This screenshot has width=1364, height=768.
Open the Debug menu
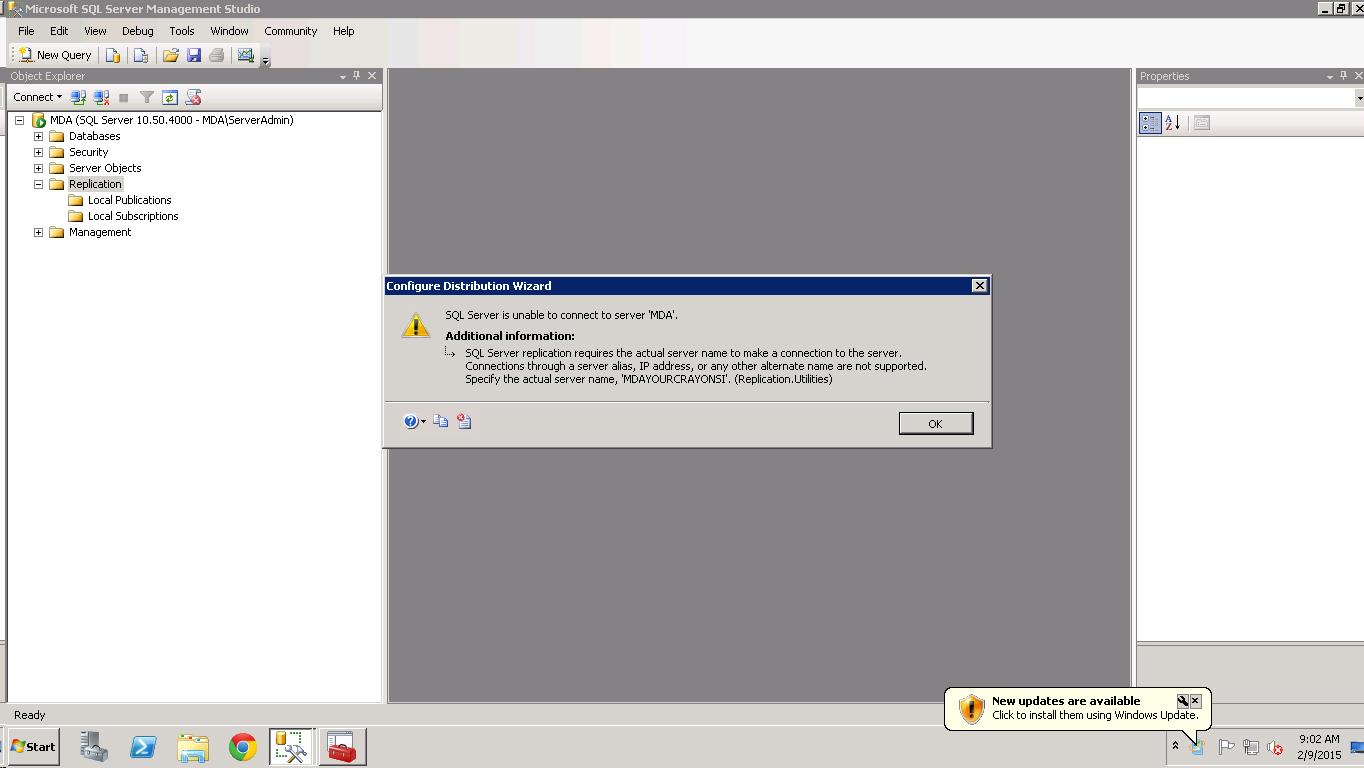tap(138, 31)
